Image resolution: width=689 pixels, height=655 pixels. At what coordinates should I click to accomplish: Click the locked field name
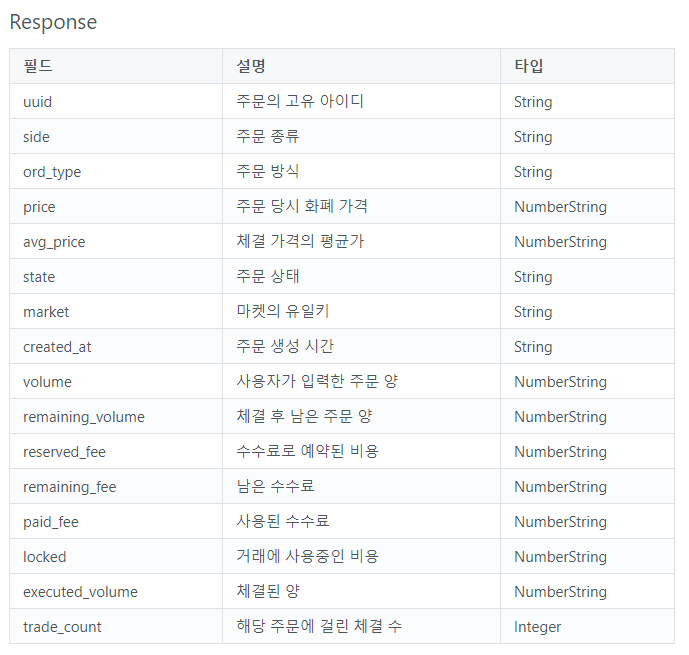(44, 557)
